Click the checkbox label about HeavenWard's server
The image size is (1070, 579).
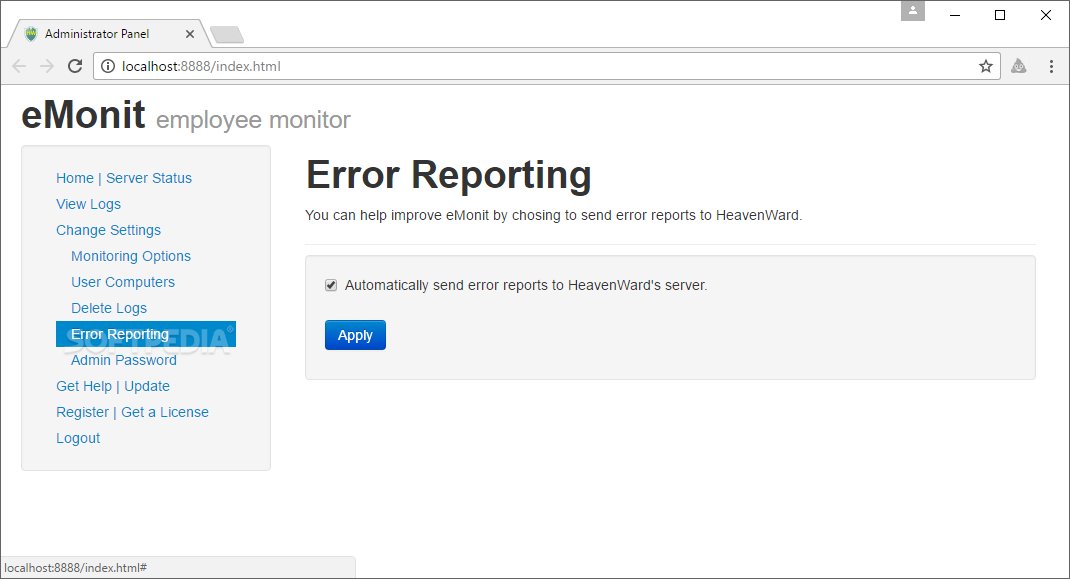point(526,285)
